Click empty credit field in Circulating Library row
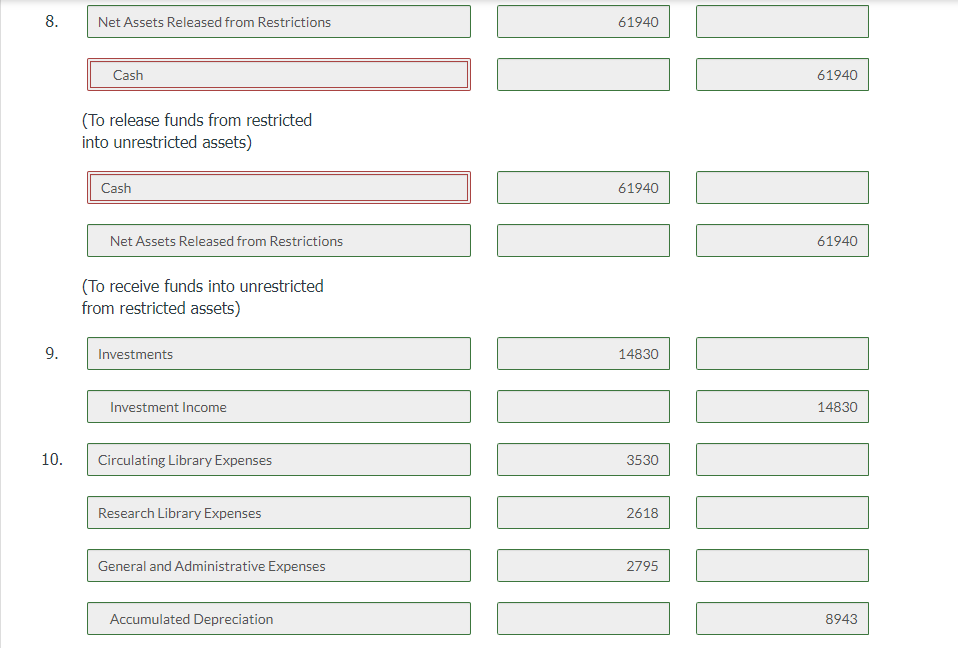958x648 pixels. tap(782, 460)
